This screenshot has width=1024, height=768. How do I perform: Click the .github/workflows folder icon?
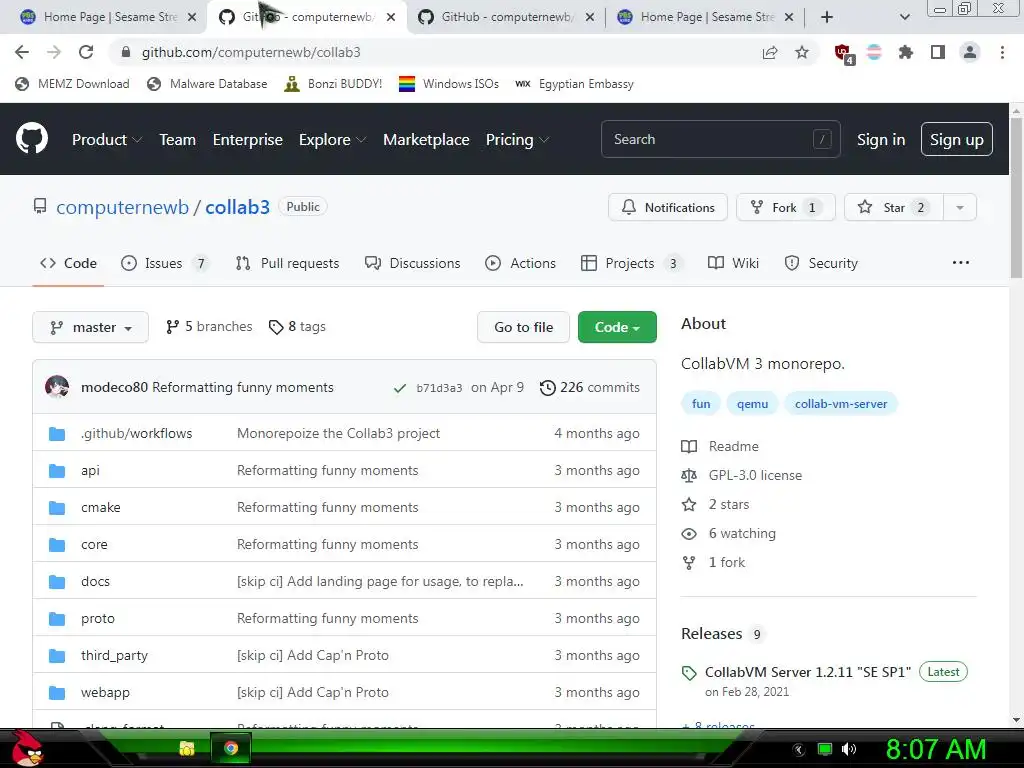(x=57, y=434)
